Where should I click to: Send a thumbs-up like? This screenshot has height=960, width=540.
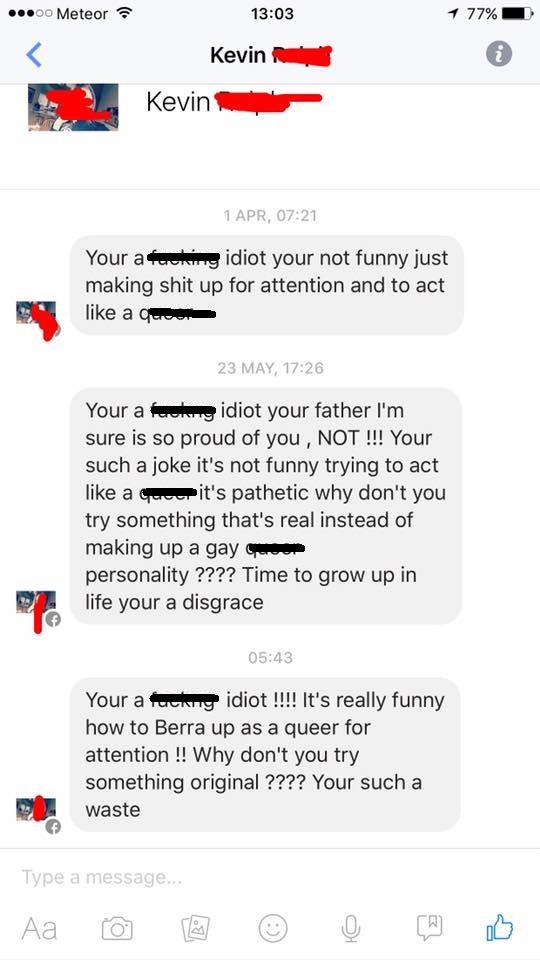pyautogui.click(x=500, y=928)
